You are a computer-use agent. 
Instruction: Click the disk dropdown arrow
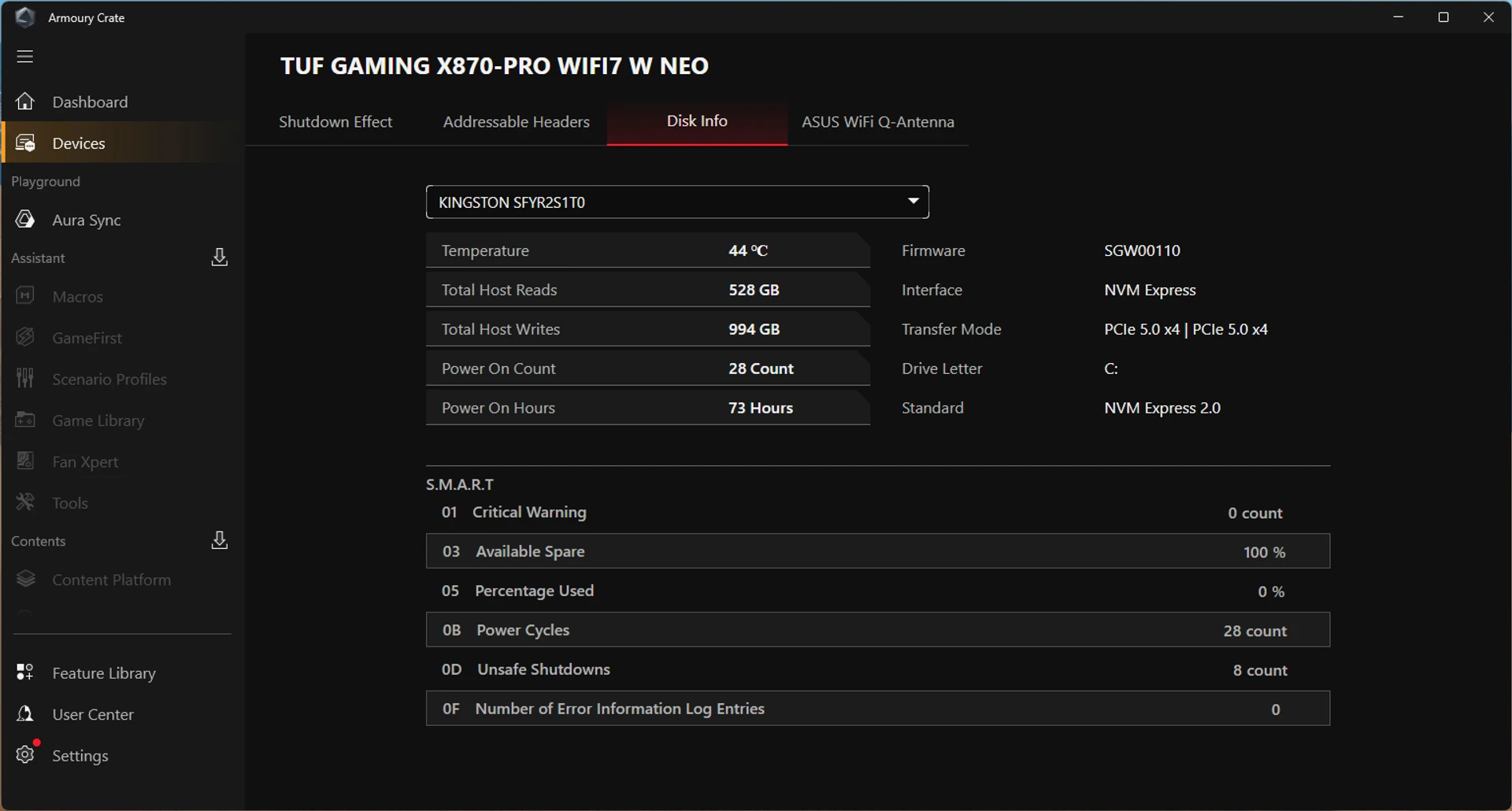(x=913, y=201)
